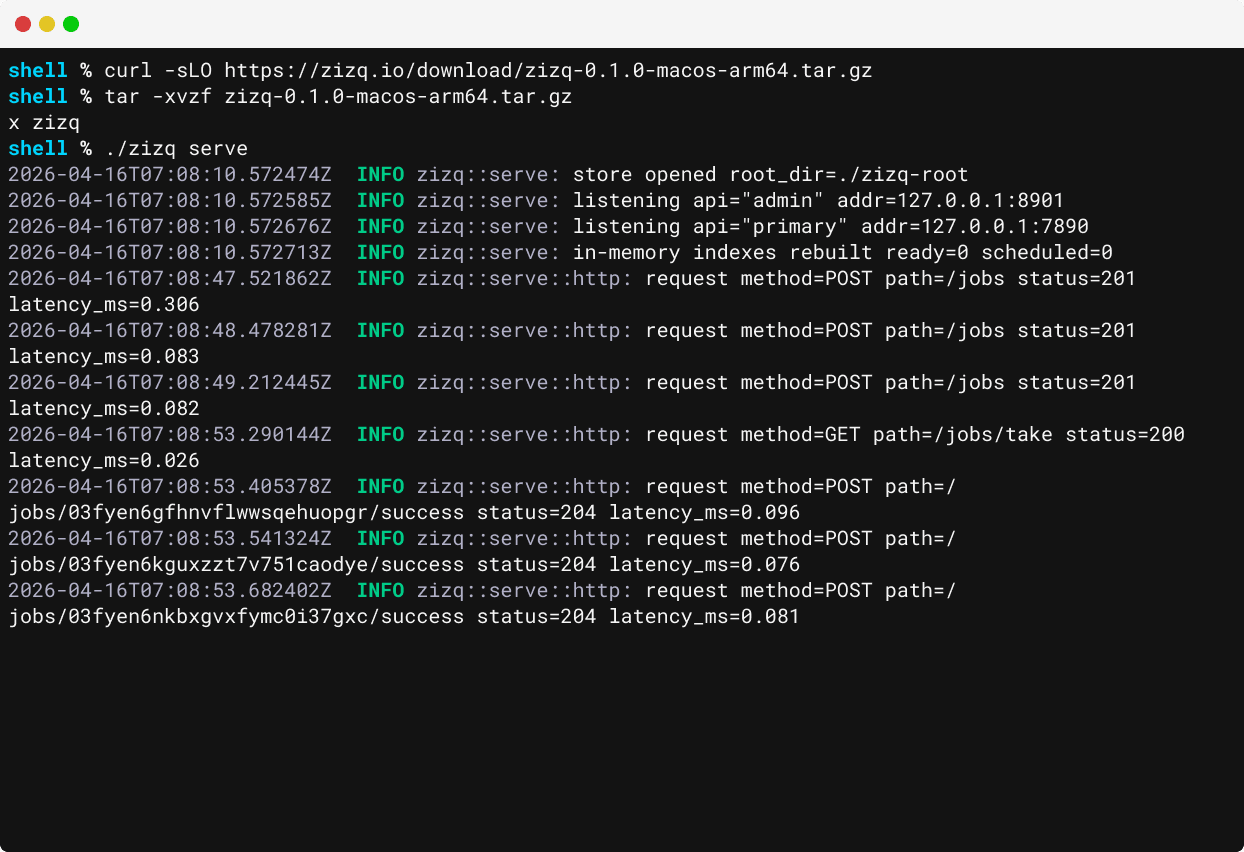Click timestamp 2026-04-16T07:08:10.572474Z
1244x852 pixels.
click(x=170, y=175)
